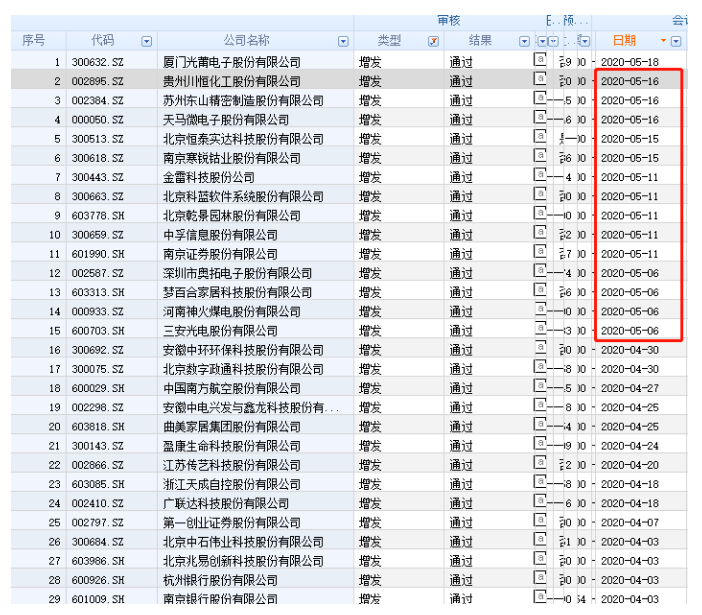Screen dimensions: 702x615
Task: Expand the 结果 column filter dropdown
Action: (x=524, y=41)
